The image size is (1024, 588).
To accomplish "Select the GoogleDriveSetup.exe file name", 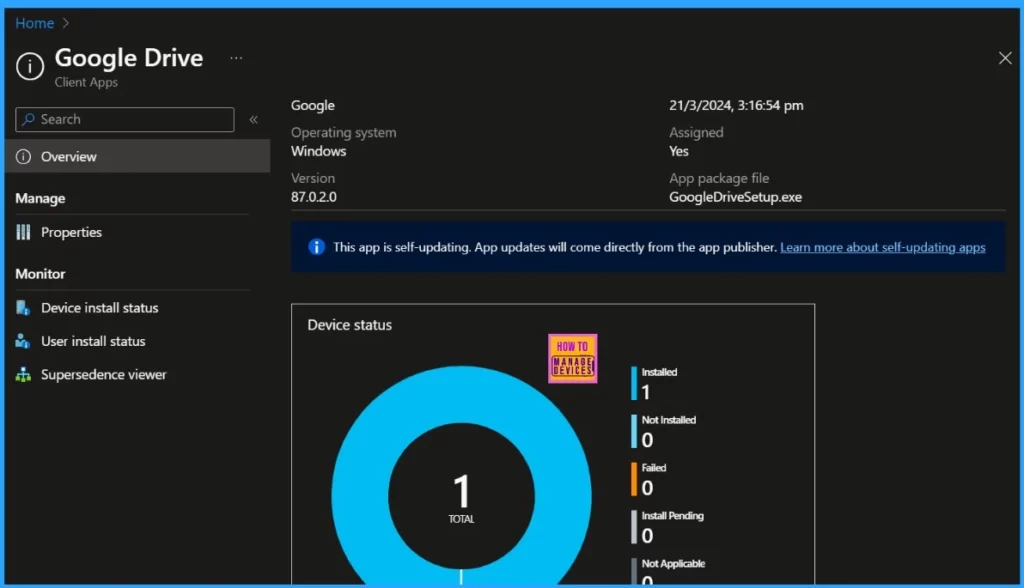I will click(735, 197).
